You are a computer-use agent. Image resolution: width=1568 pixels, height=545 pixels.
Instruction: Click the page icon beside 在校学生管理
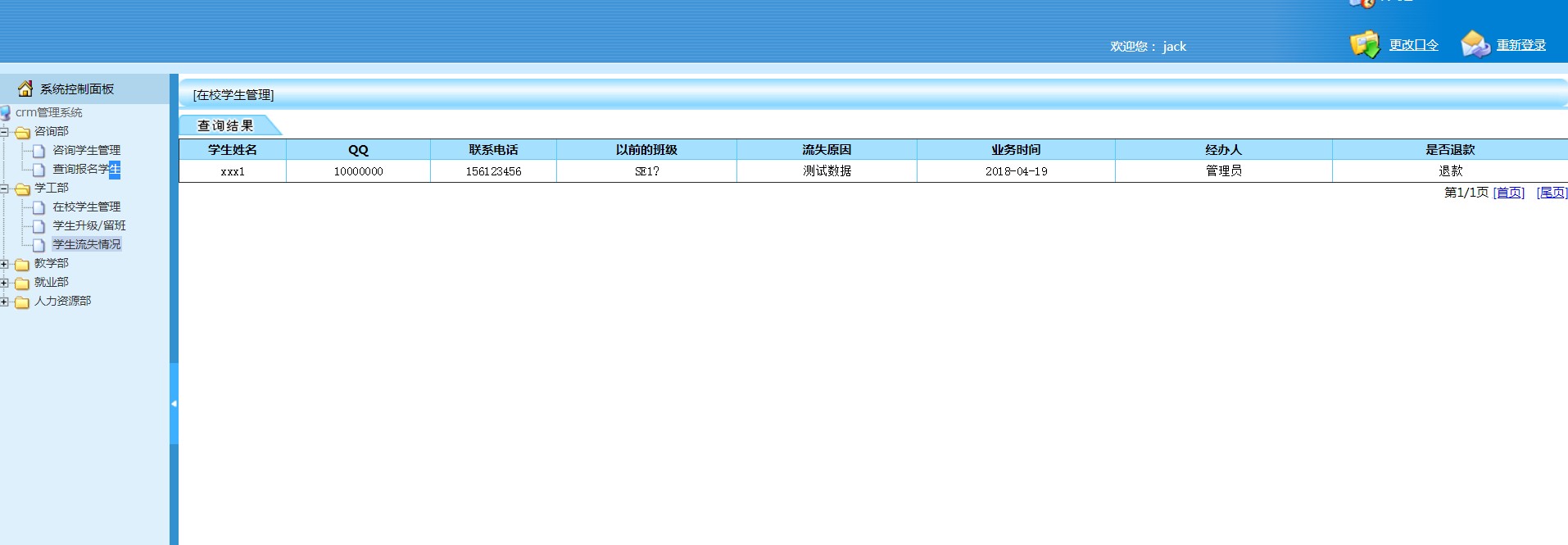(x=39, y=207)
